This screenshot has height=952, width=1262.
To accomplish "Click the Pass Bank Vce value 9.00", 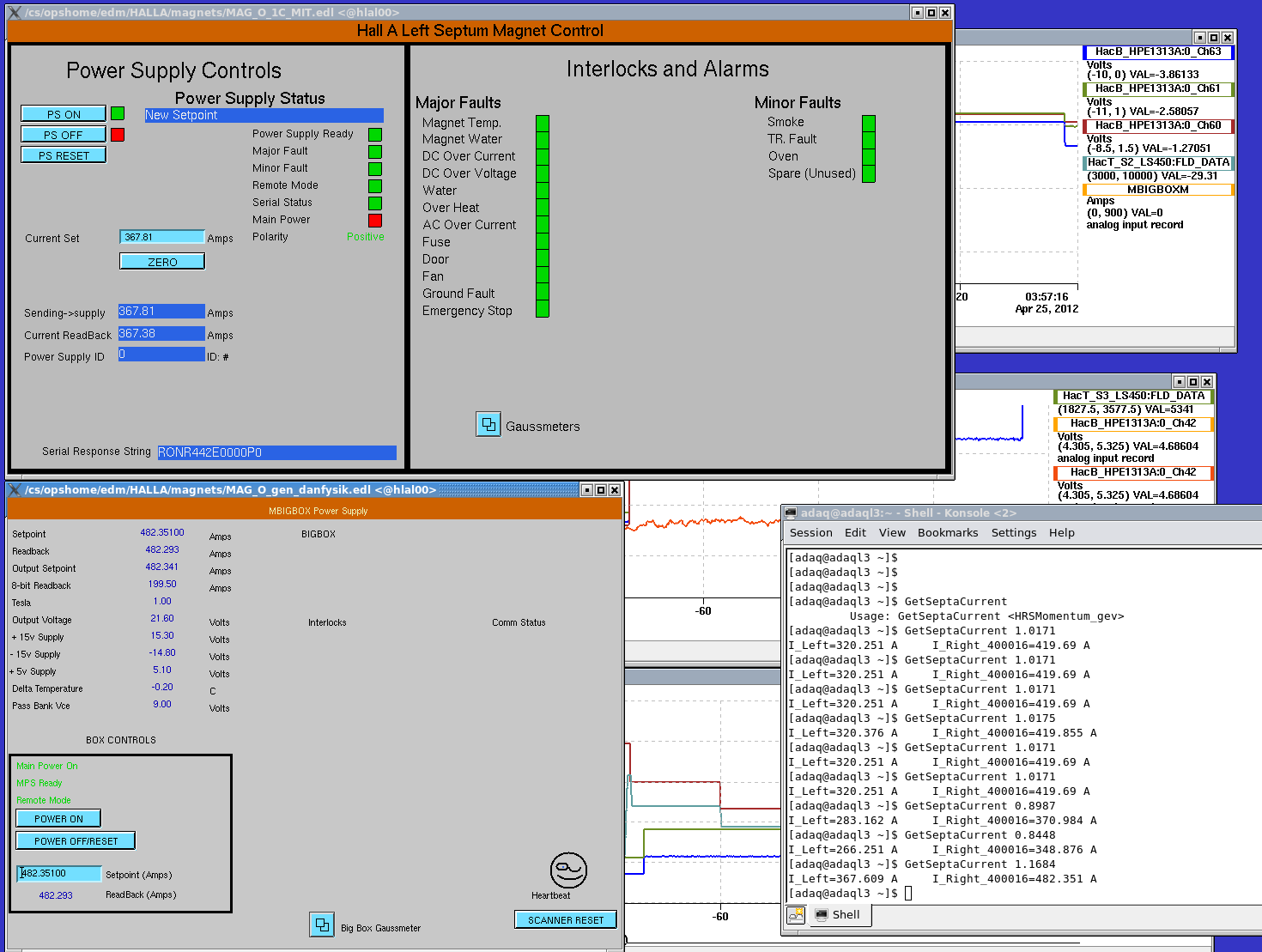I will coord(162,705).
